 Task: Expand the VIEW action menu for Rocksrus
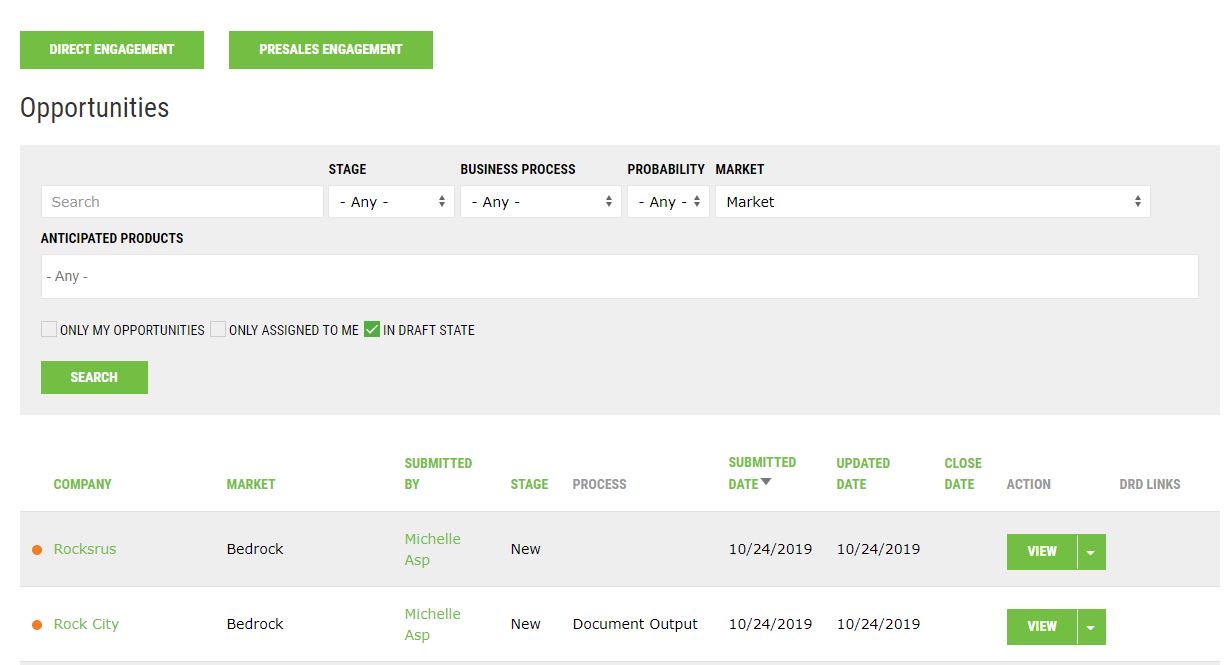click(1092, 551)
